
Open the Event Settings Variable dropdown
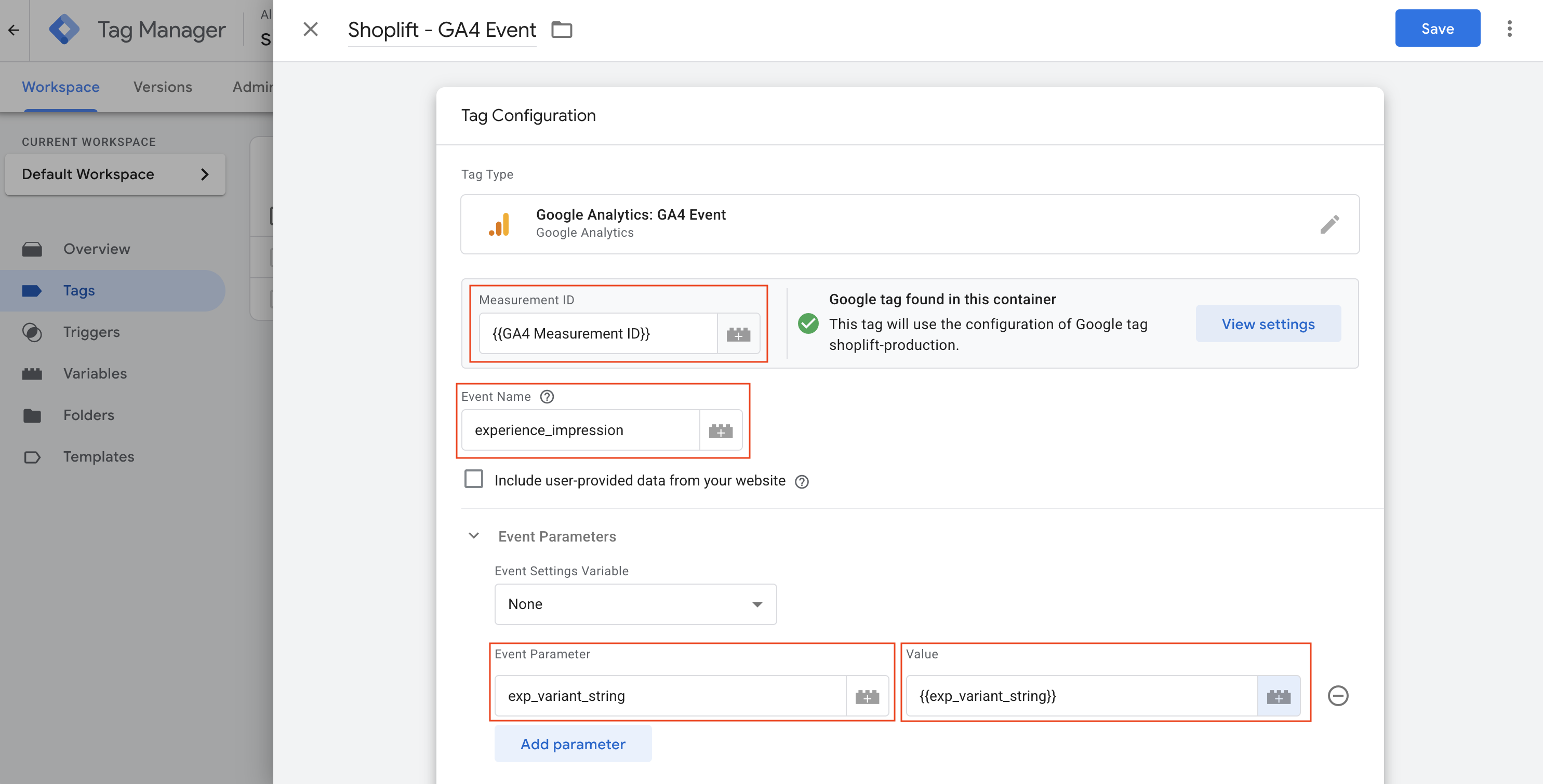point(635,604)
